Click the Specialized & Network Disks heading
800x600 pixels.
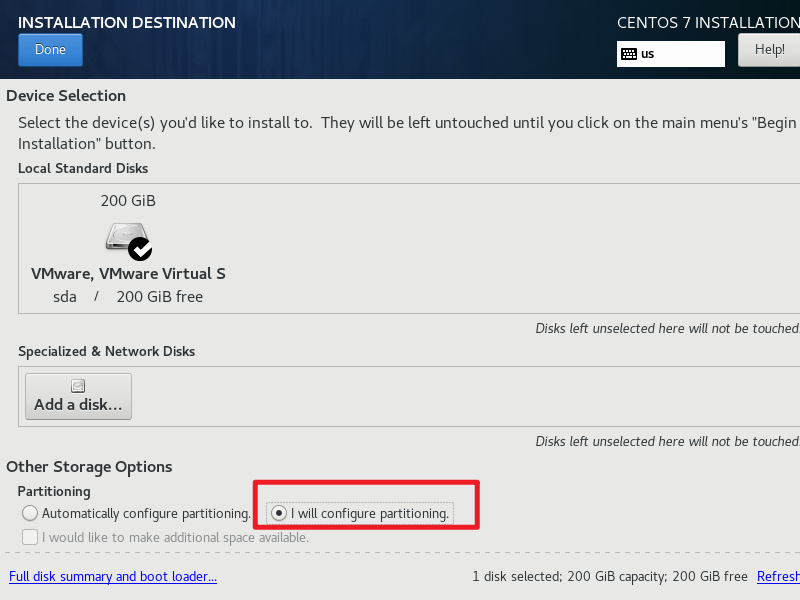coord(107,352)
